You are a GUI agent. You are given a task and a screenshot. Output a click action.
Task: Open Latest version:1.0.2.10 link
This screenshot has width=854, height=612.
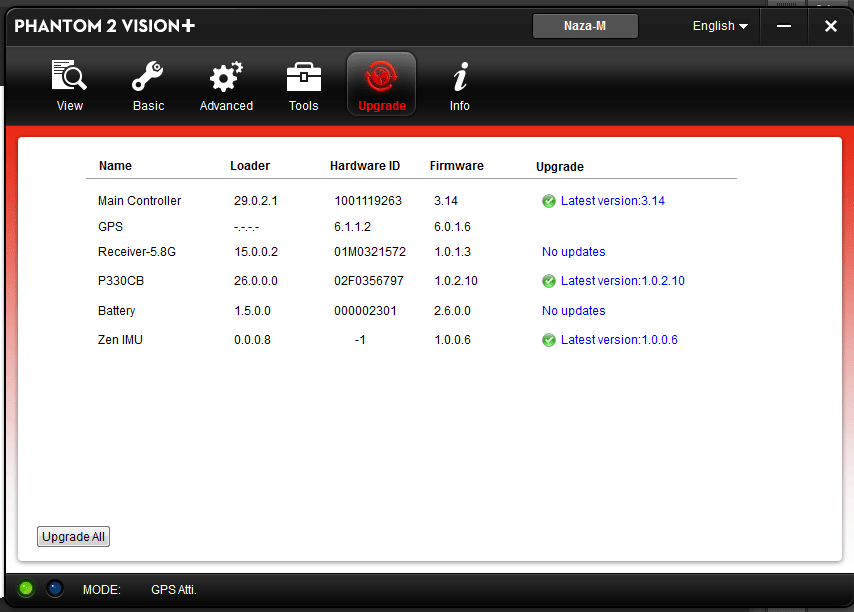click(x=623, y=281)
